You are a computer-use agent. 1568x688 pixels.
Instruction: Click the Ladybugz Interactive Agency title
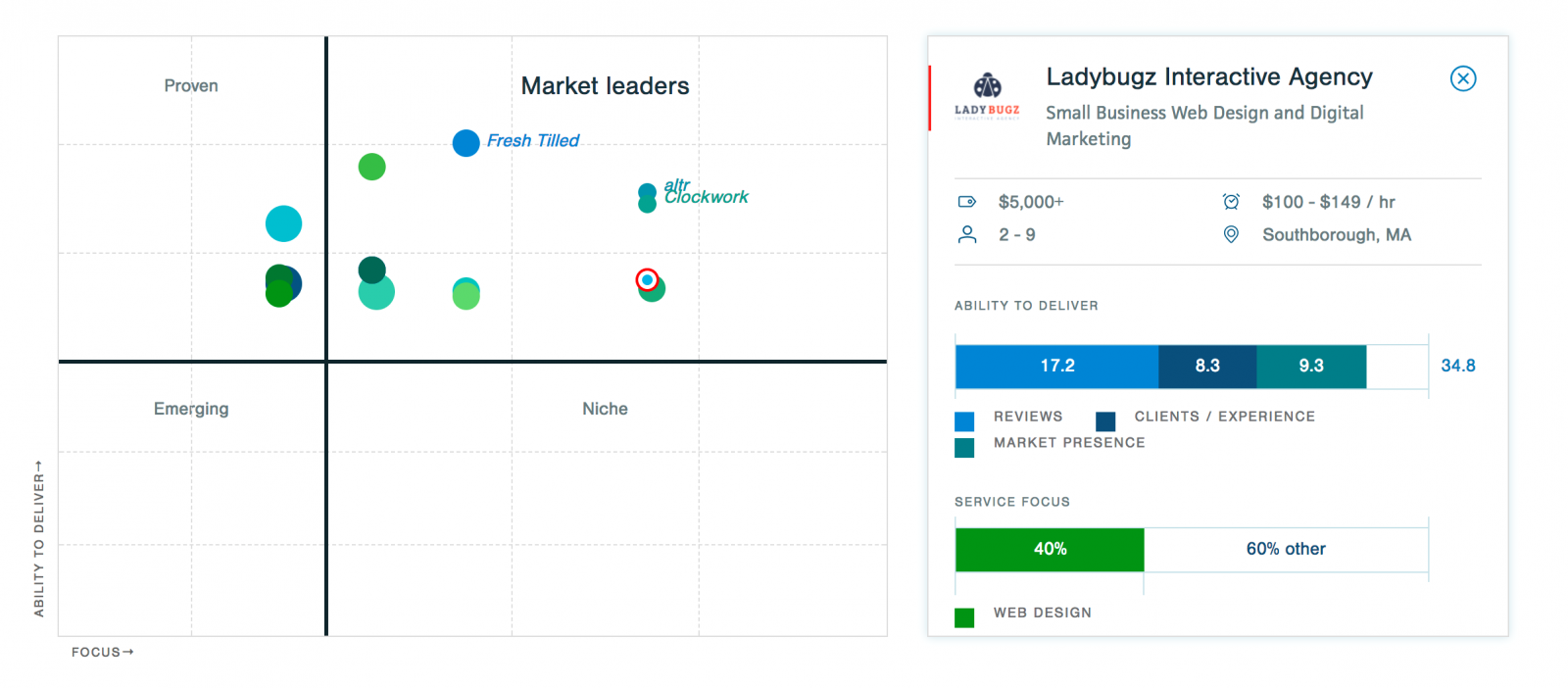pyautogui.click(x=1209, y=77)
